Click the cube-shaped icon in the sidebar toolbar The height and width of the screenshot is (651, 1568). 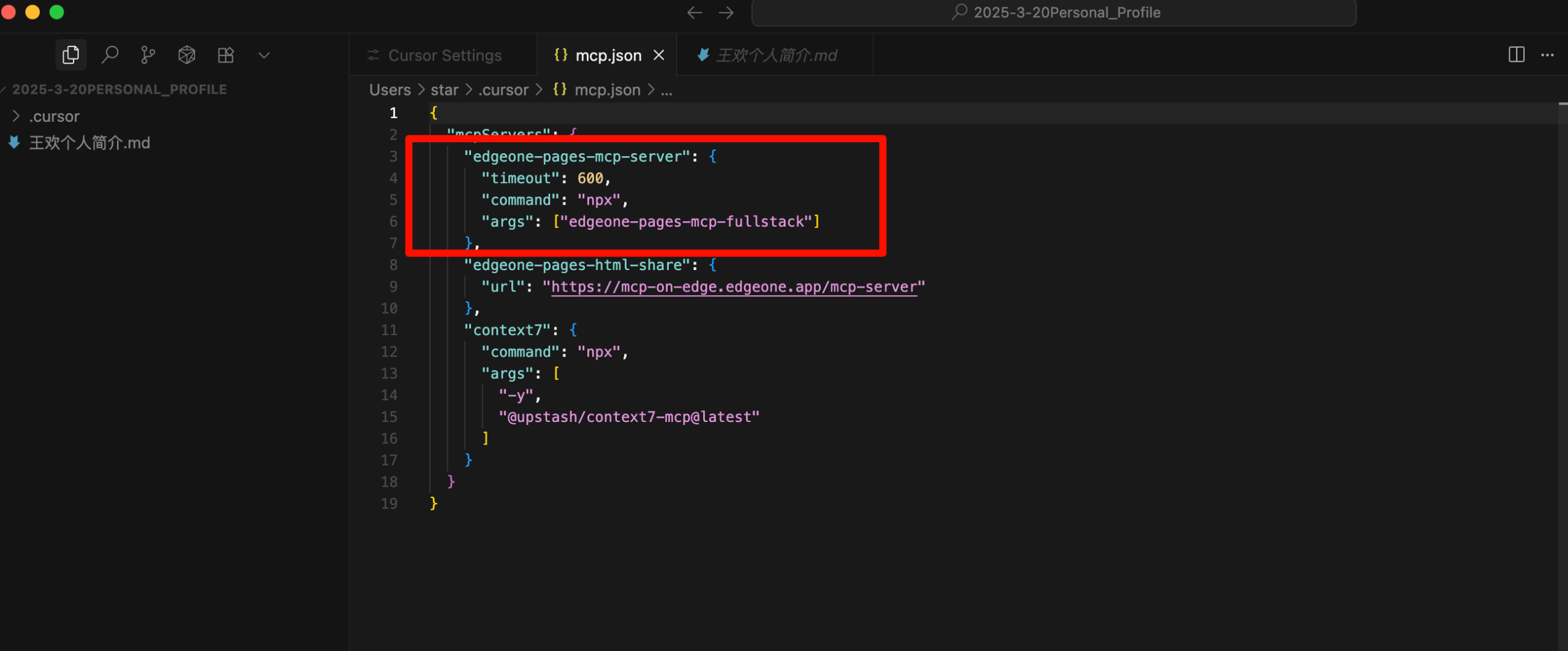pyautogui.click(x=187, y=55)
